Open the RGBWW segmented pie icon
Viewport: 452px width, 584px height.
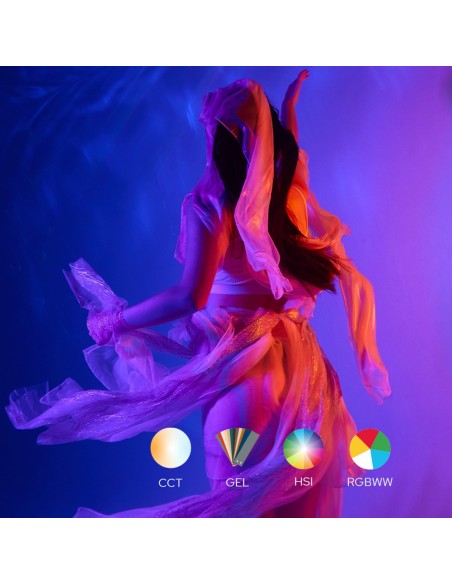(370, 449)
